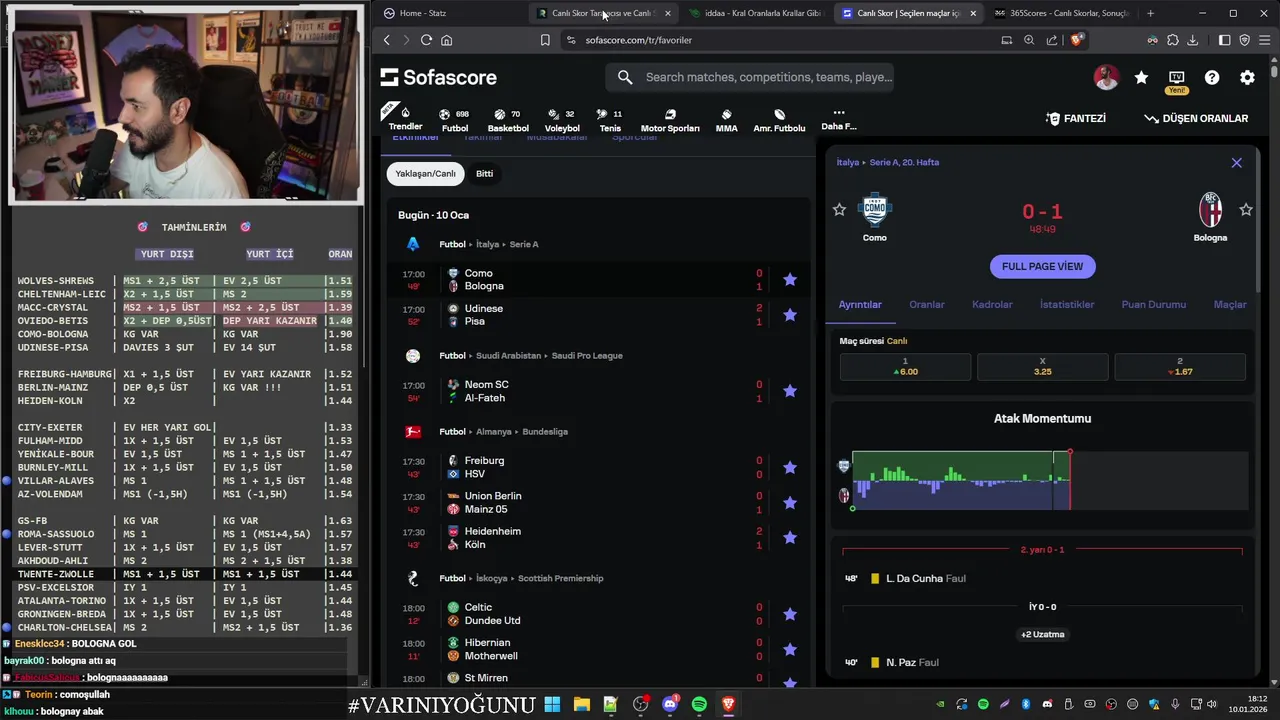The height and width of the screenshot is (720, 1280).
Task: Open the Trendler sports category
Action: pos(405,118)
